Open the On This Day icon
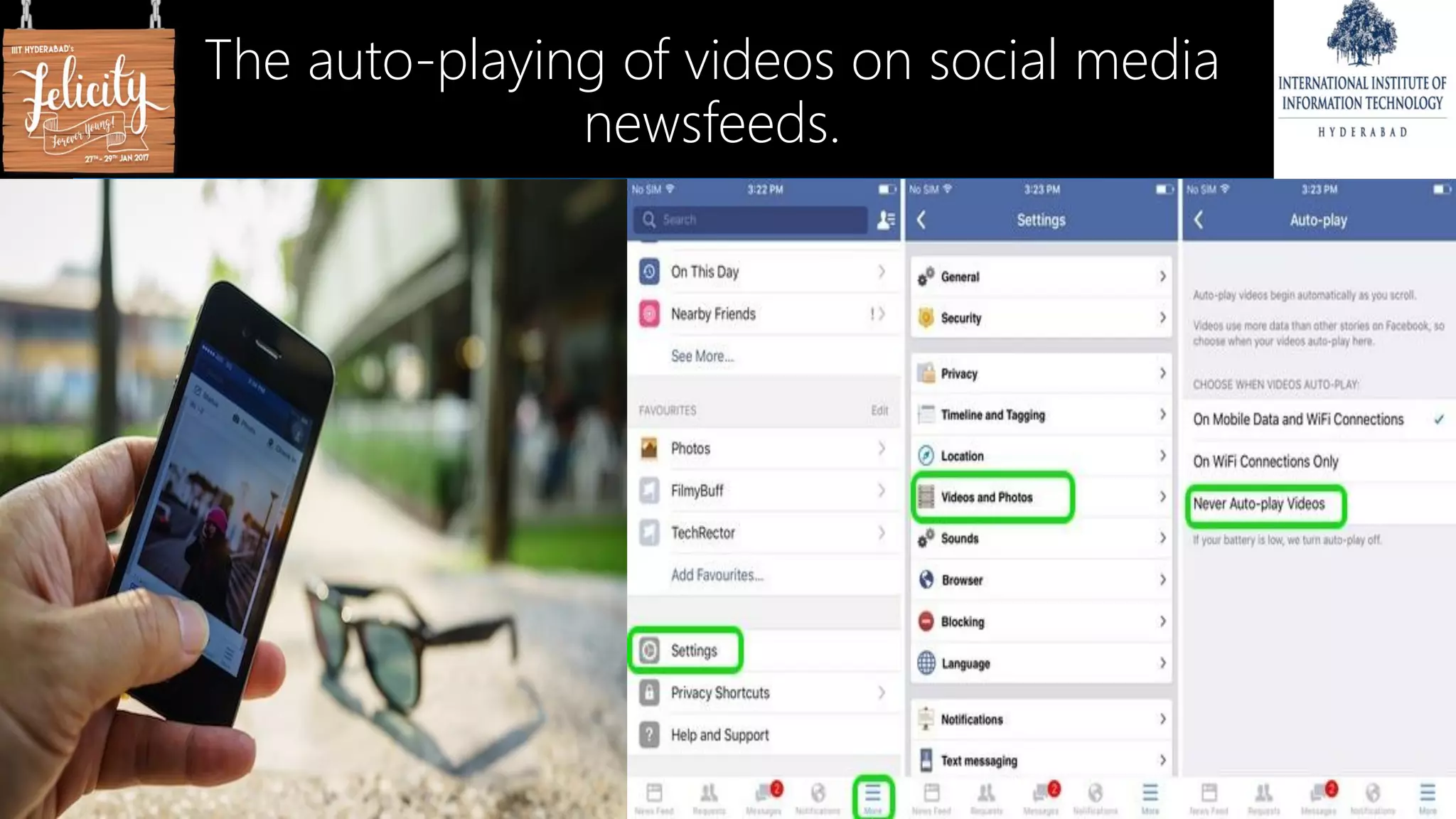 click(649, 272)
